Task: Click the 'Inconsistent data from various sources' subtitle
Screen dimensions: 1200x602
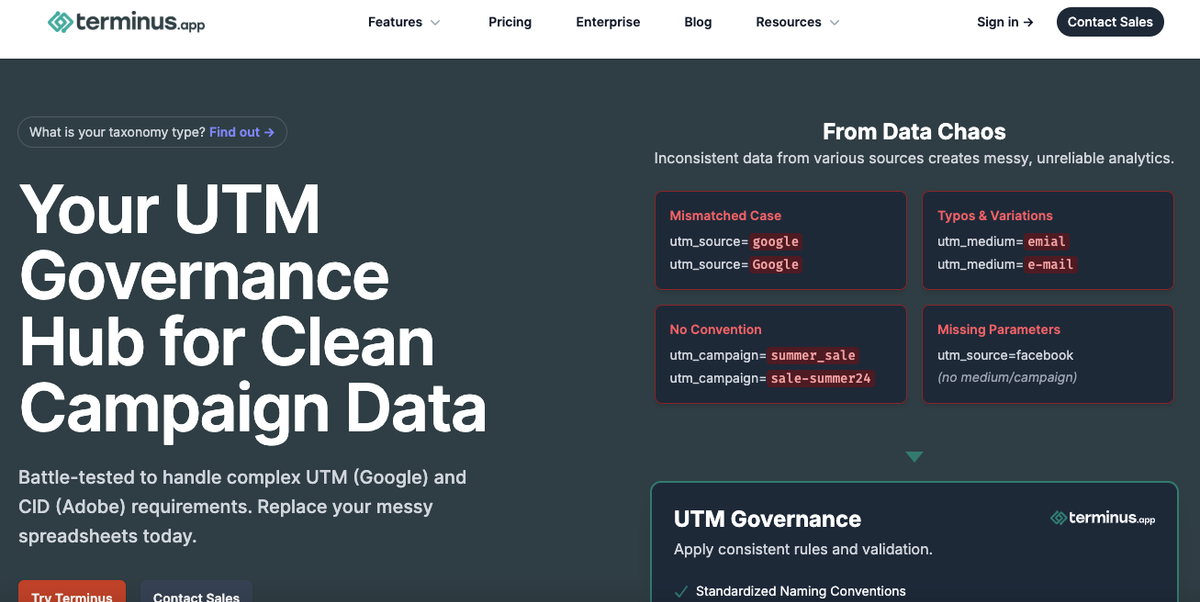Action: 914,158
